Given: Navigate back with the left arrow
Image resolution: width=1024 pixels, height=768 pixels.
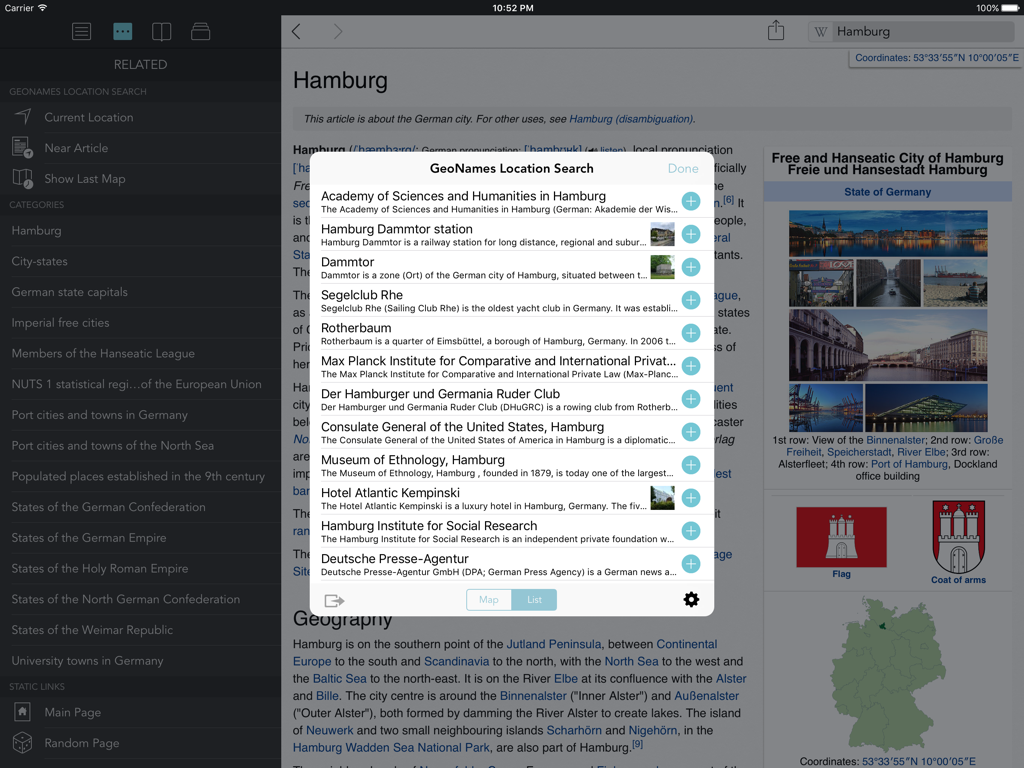Looking at the screenshot, I should (296, 31).
